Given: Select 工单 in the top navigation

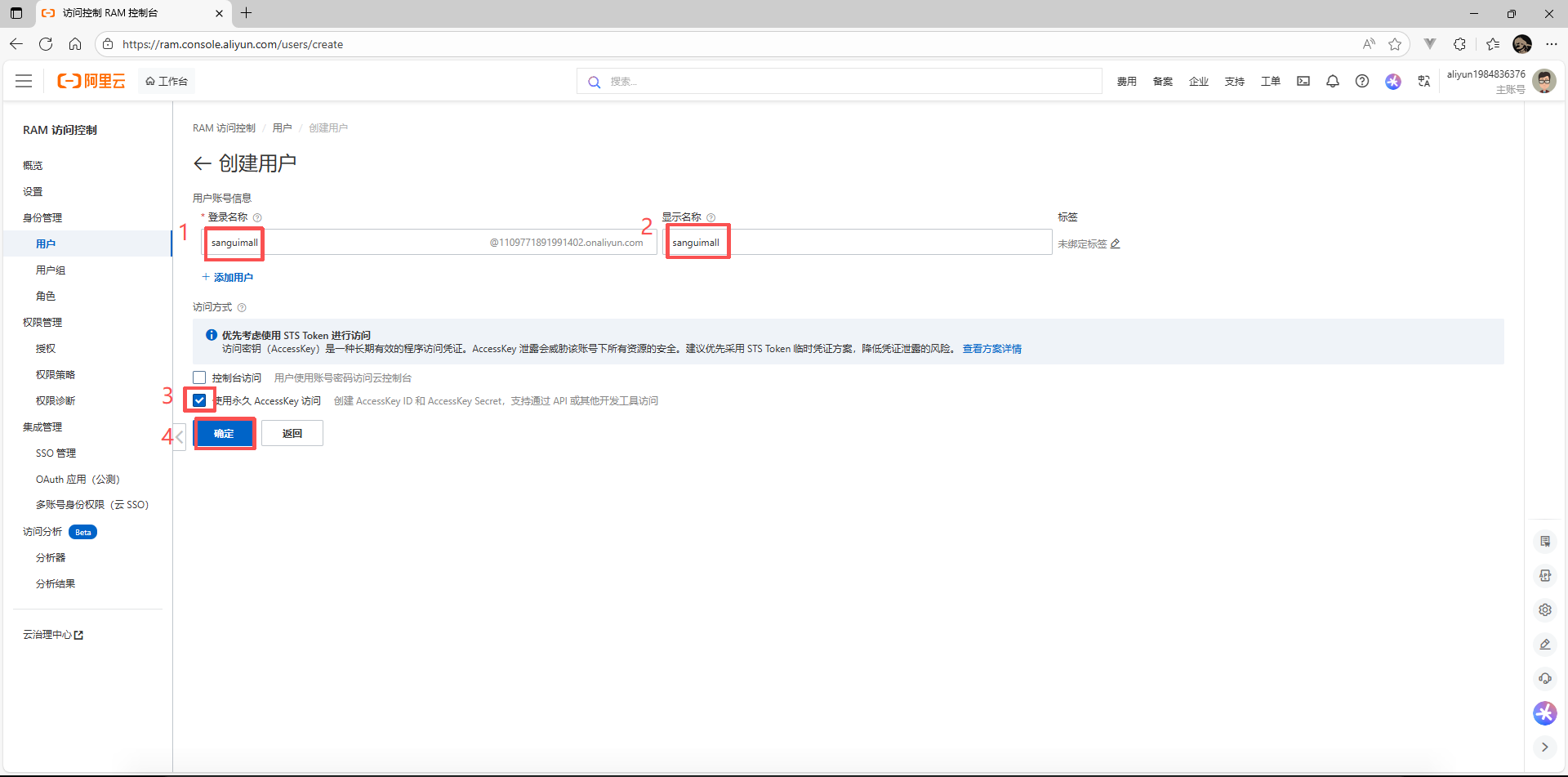Looking at the screenshot, I should (x=1271, y=81).
